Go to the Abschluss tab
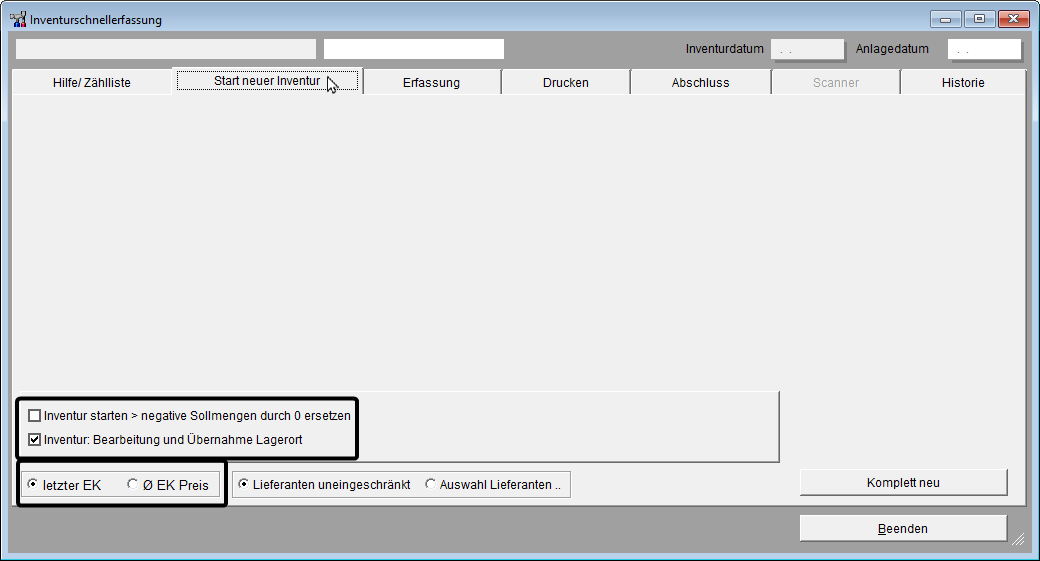The image size is (1040, 561). pos(700,82)
